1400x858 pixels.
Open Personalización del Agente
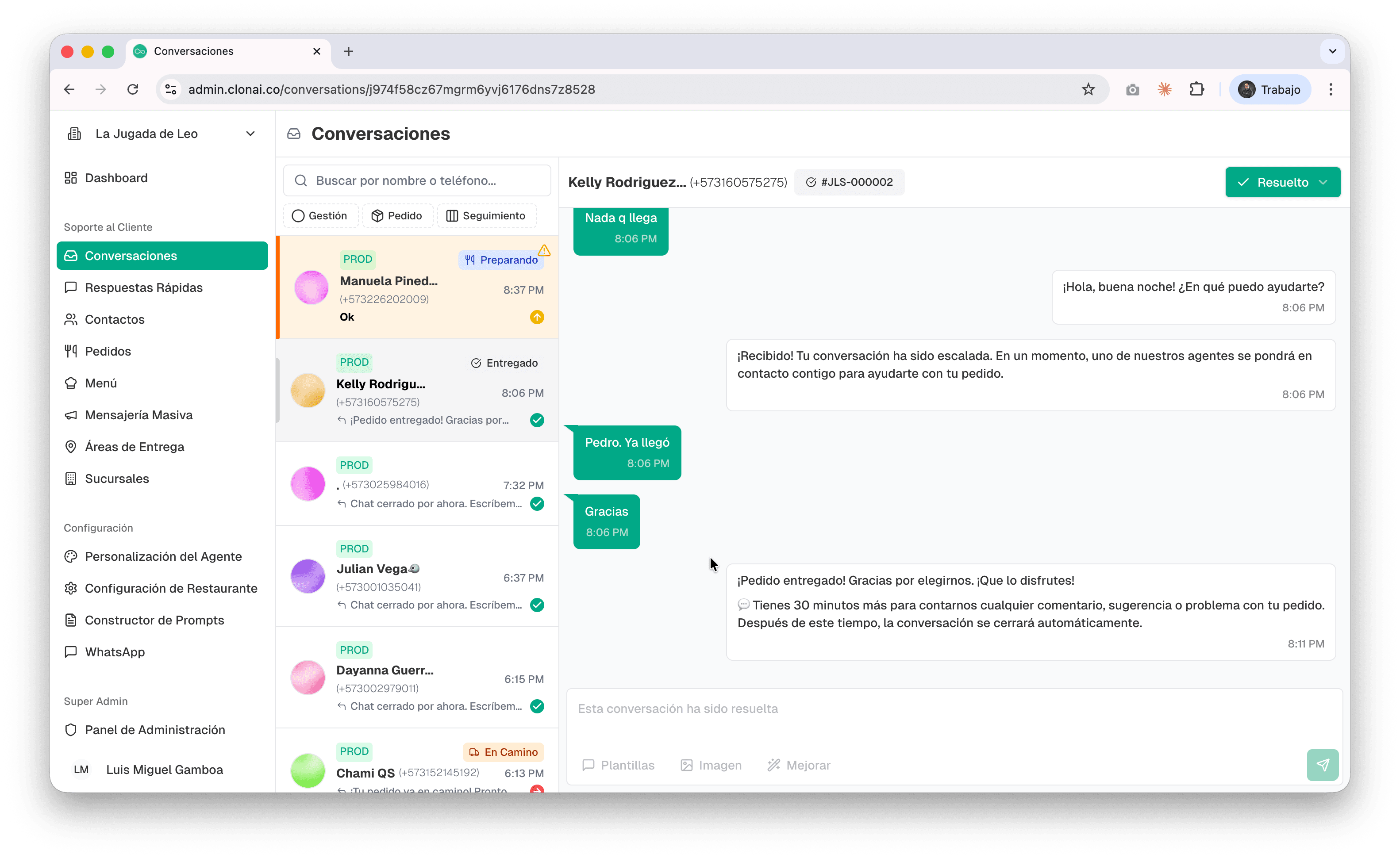pos(162,556)
